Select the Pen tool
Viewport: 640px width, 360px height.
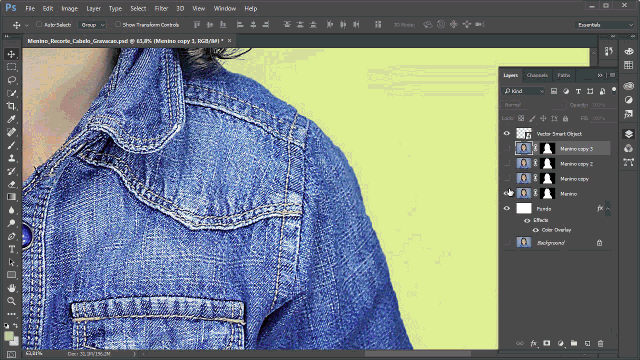pyautogui.click(x=11, y=236)
